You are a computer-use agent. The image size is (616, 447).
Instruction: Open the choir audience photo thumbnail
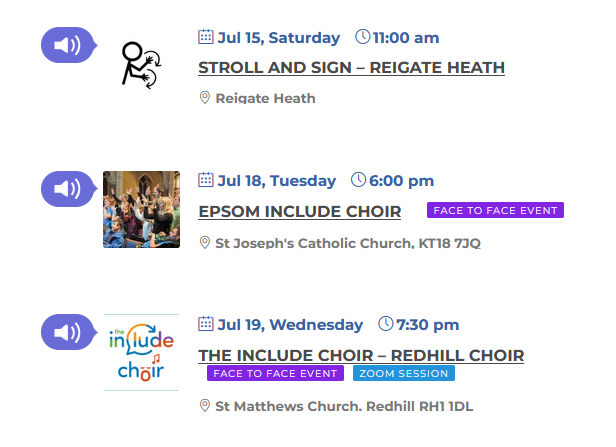click(141, 209)
